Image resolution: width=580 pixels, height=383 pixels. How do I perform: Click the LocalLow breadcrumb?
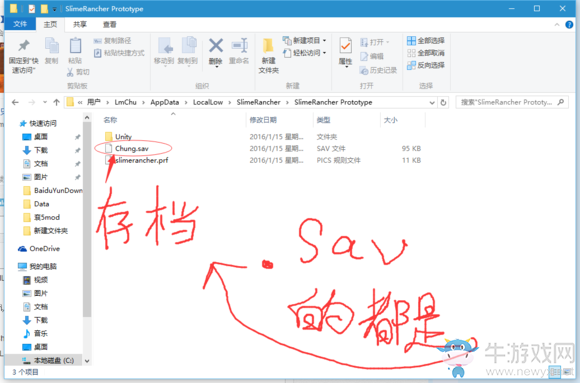coord(208,102)
